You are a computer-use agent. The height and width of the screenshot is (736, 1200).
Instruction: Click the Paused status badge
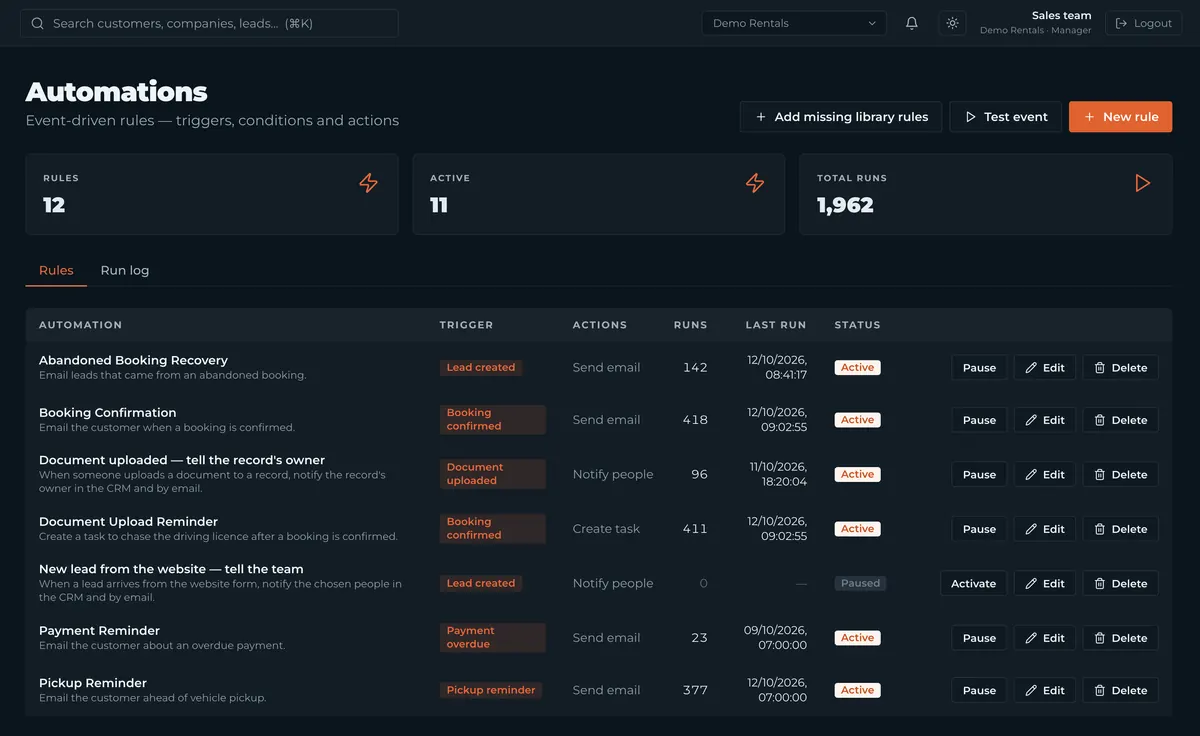tap(860, 583)
